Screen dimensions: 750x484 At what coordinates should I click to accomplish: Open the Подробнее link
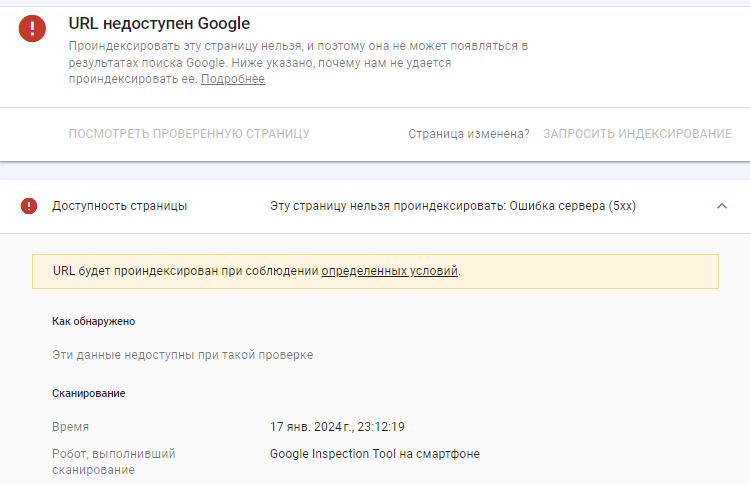(x=232, y=79)
